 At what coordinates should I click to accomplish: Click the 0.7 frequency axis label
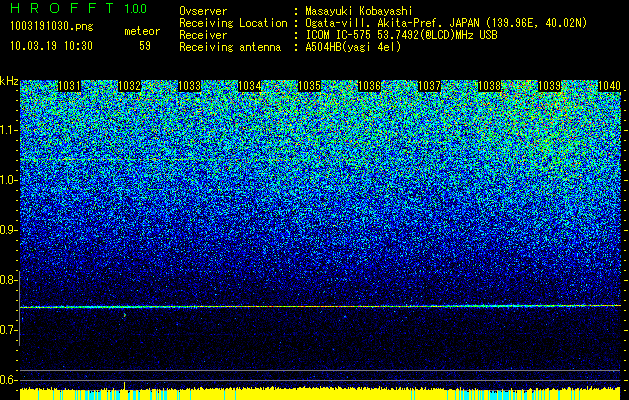[9, 330]
